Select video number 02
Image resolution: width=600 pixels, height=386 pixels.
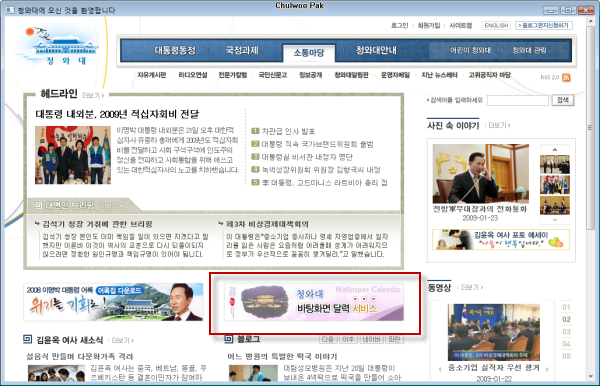pos(566,319)
